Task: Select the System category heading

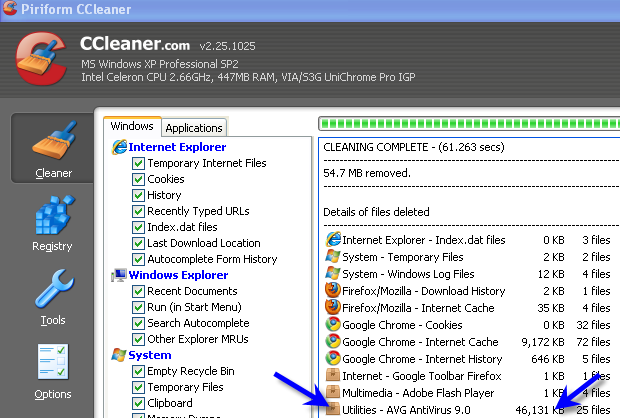Action: click(150, 355)
